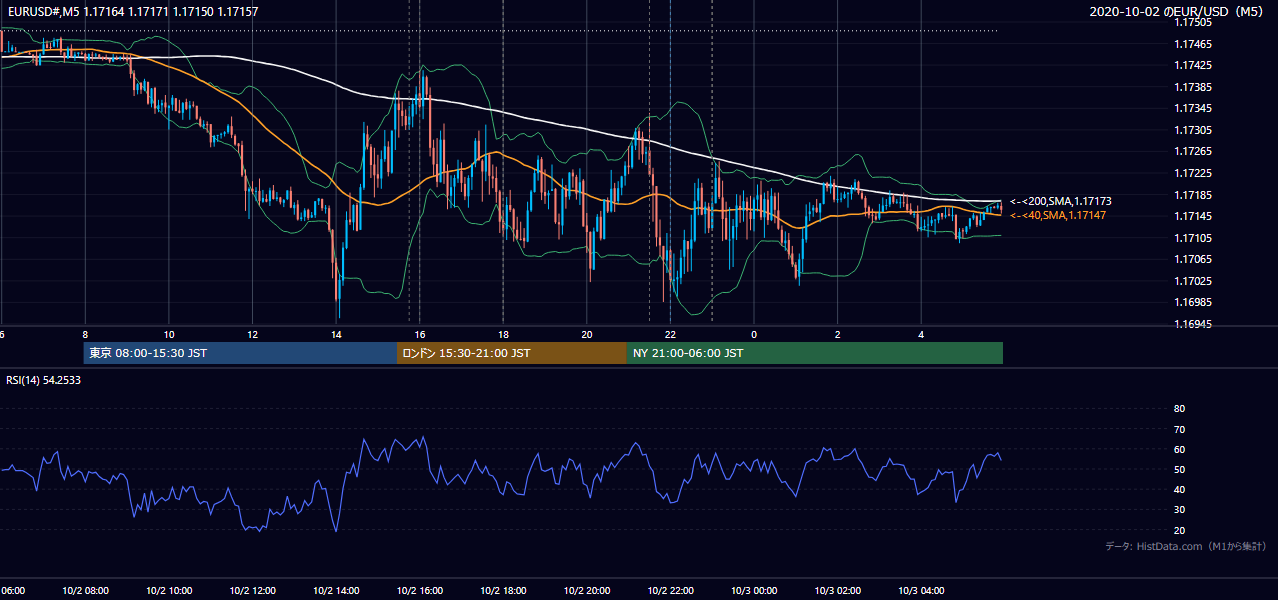Click price level 1.17385 on the axis
The image size is (1278, 600).
pyautogui.click(x=1192, y=87)
